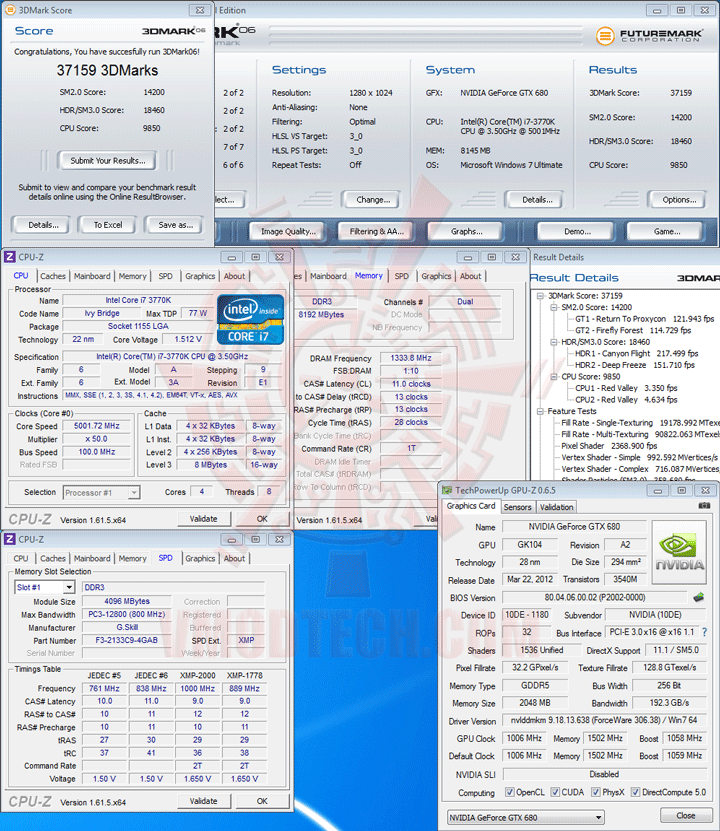
Task: Collapse the Feature Tests tree node
Action: (540, 411)
